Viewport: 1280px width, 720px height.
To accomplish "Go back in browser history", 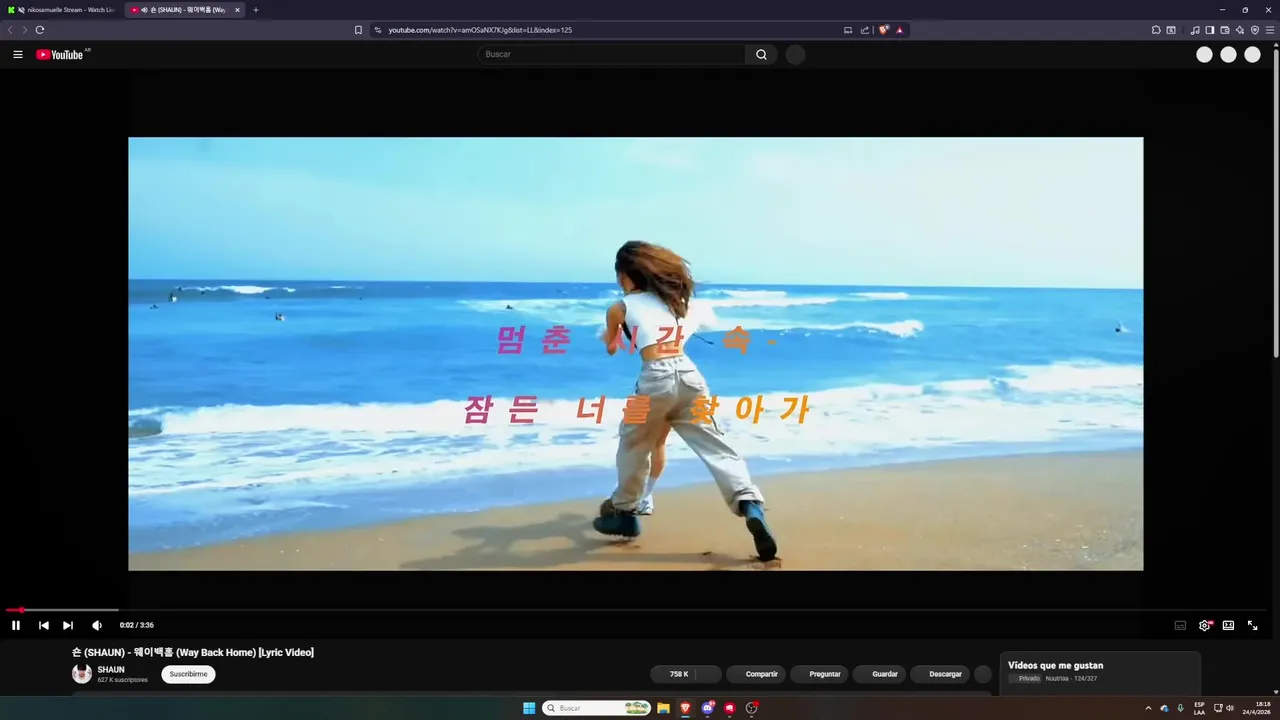I will tap(11, 30).
